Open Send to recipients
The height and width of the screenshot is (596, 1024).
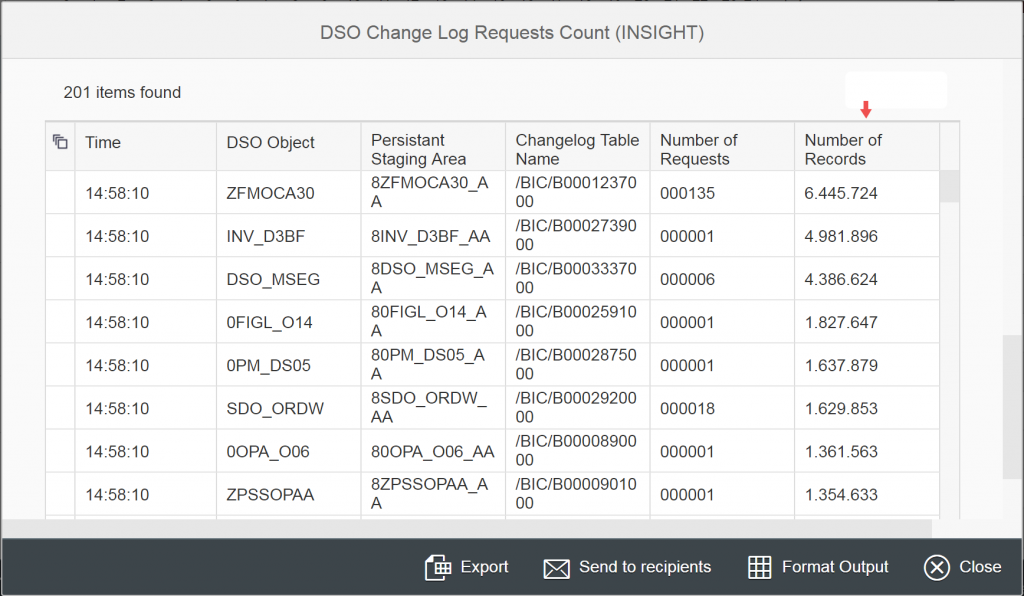pyautogui.click(x=645, y=567)
